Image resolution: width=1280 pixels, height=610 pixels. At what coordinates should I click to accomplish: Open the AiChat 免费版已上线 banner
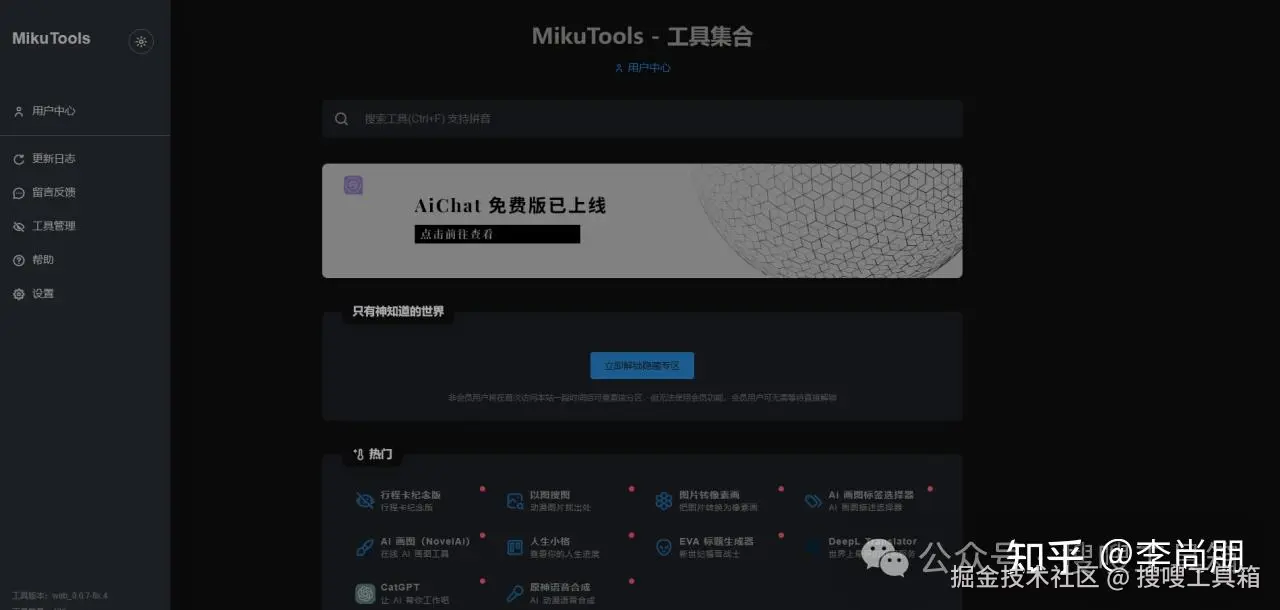pos(642,221)
